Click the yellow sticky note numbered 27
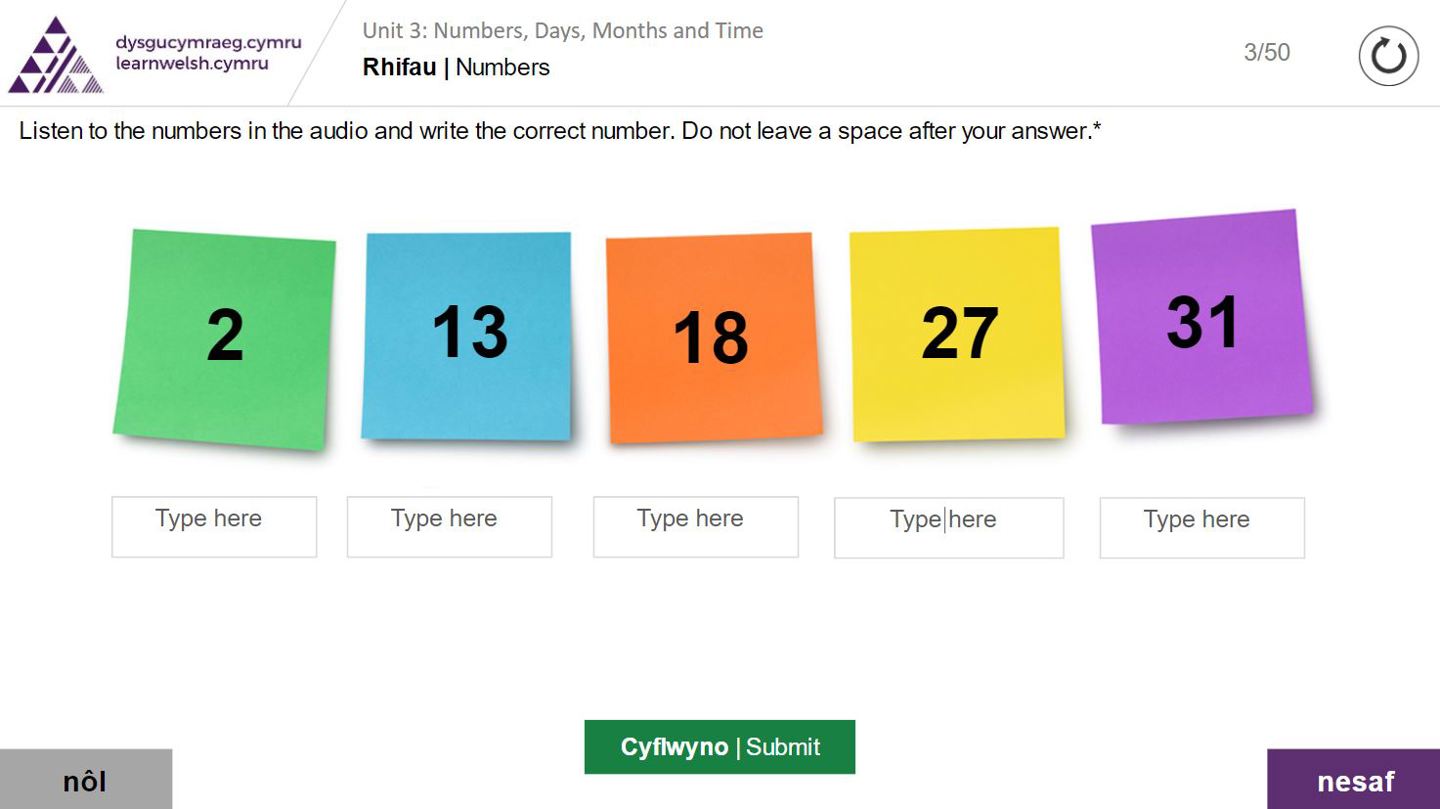 point(957,334)
